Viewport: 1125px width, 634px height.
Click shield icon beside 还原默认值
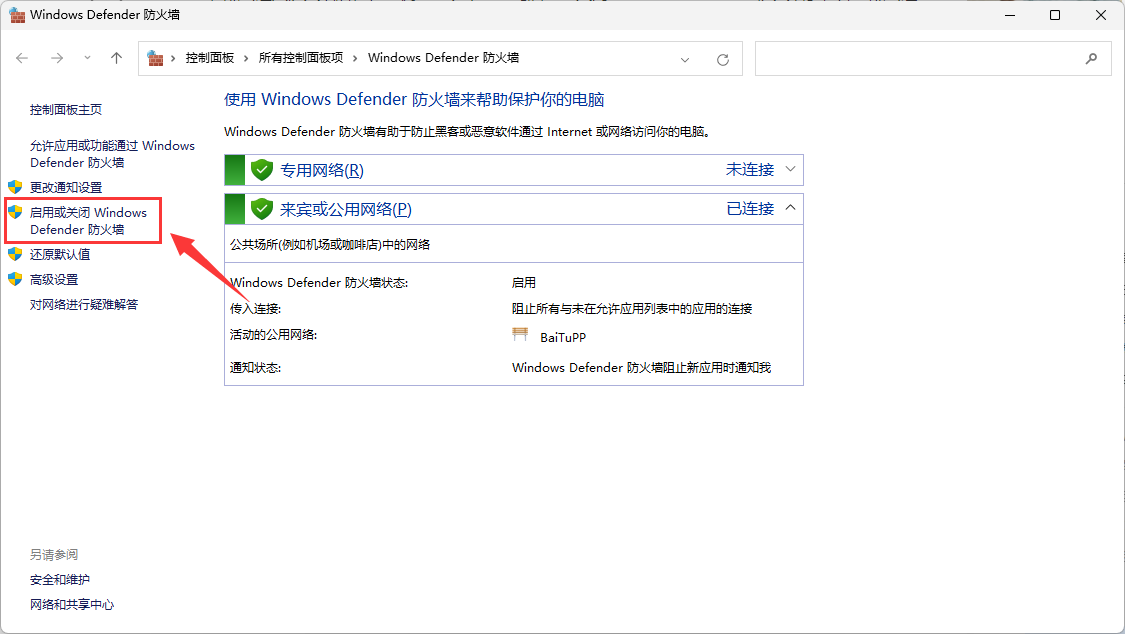(15, 254)
